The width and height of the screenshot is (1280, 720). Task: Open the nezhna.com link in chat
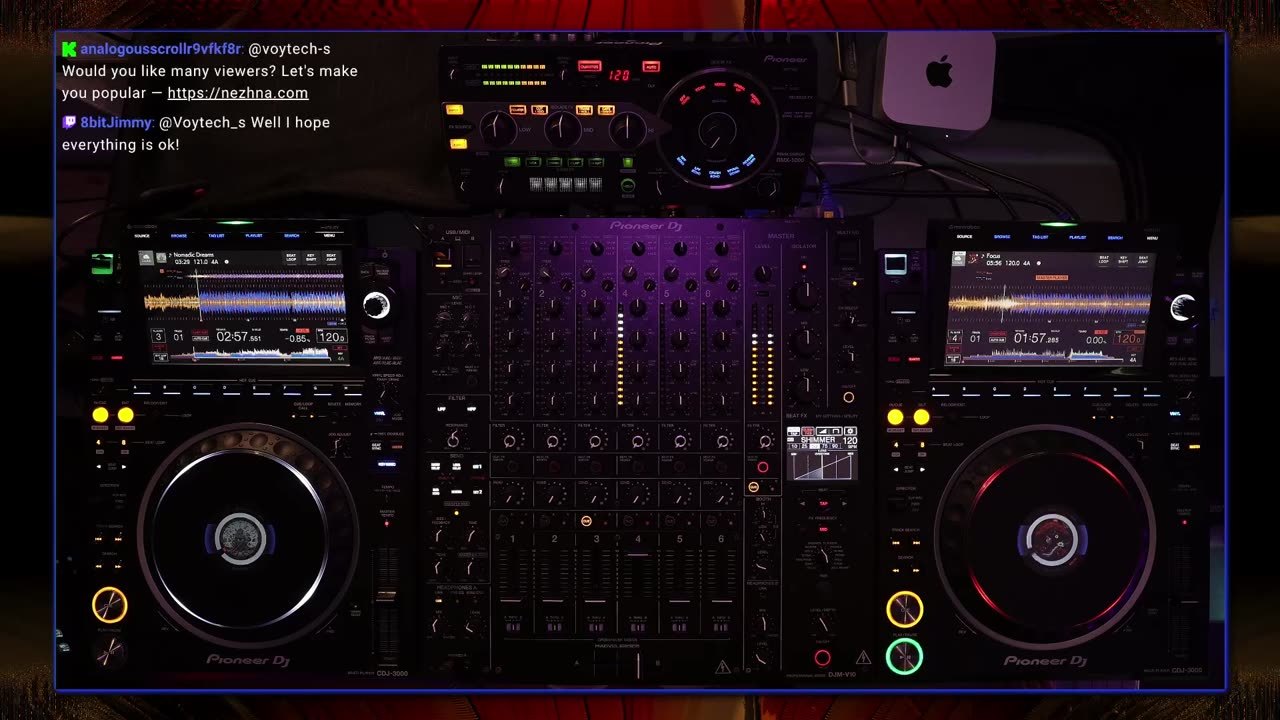point(238,93)
